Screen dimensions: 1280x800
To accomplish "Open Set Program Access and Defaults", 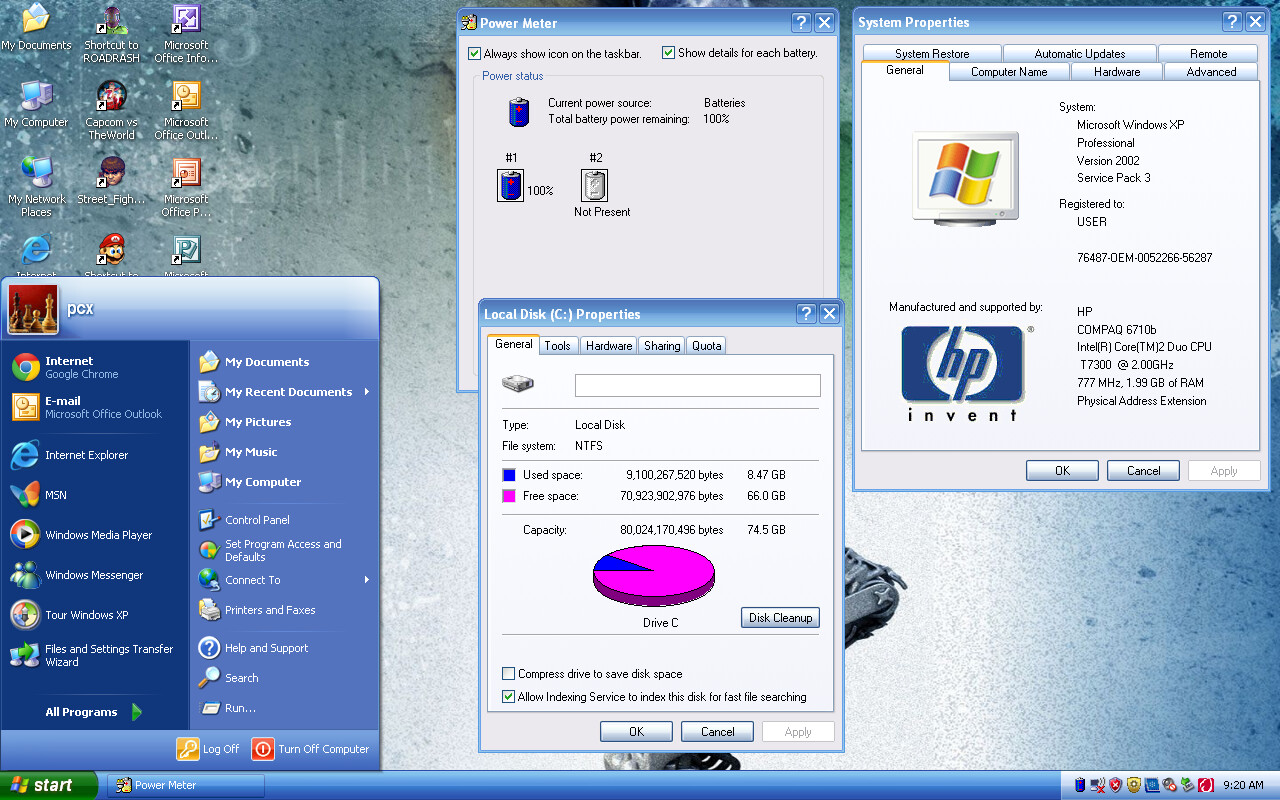I will click(x=285, y=550).
